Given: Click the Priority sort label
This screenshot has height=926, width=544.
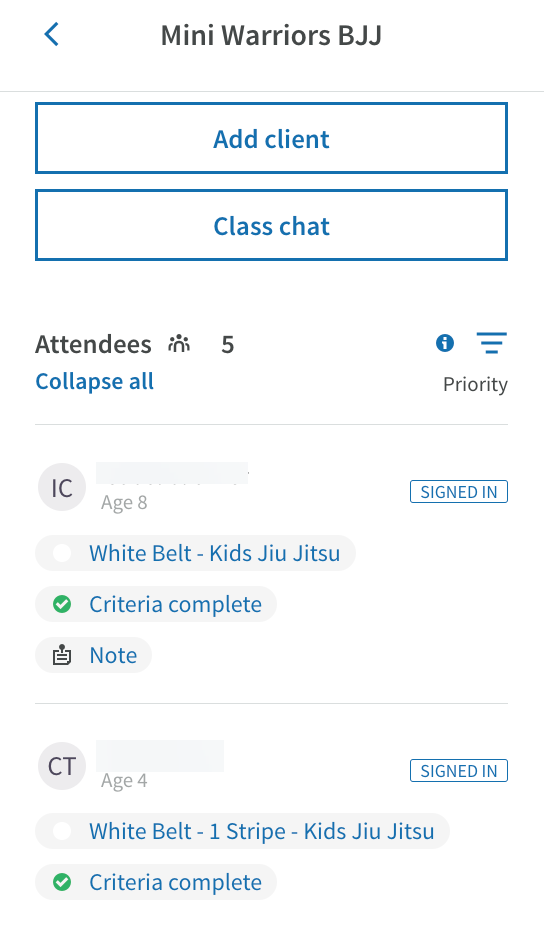Looking at the screenshot, I should tap(475, 384).
